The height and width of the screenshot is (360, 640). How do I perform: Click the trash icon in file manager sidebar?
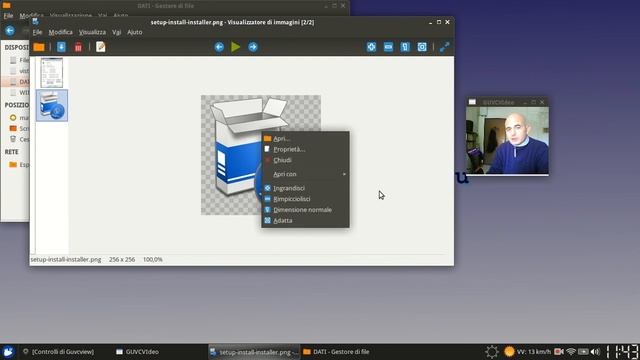[13, 139]
